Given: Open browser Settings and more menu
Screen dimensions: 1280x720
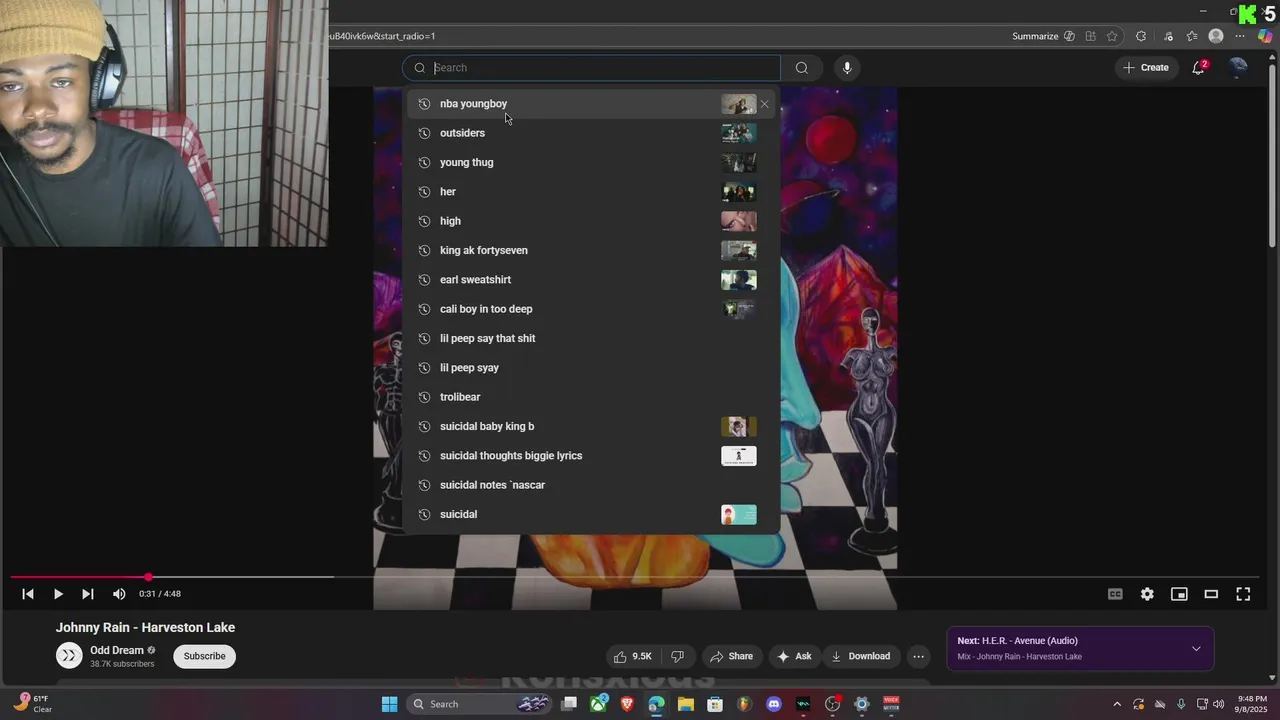Looking at the screenshot, I should pos(1240,36).
